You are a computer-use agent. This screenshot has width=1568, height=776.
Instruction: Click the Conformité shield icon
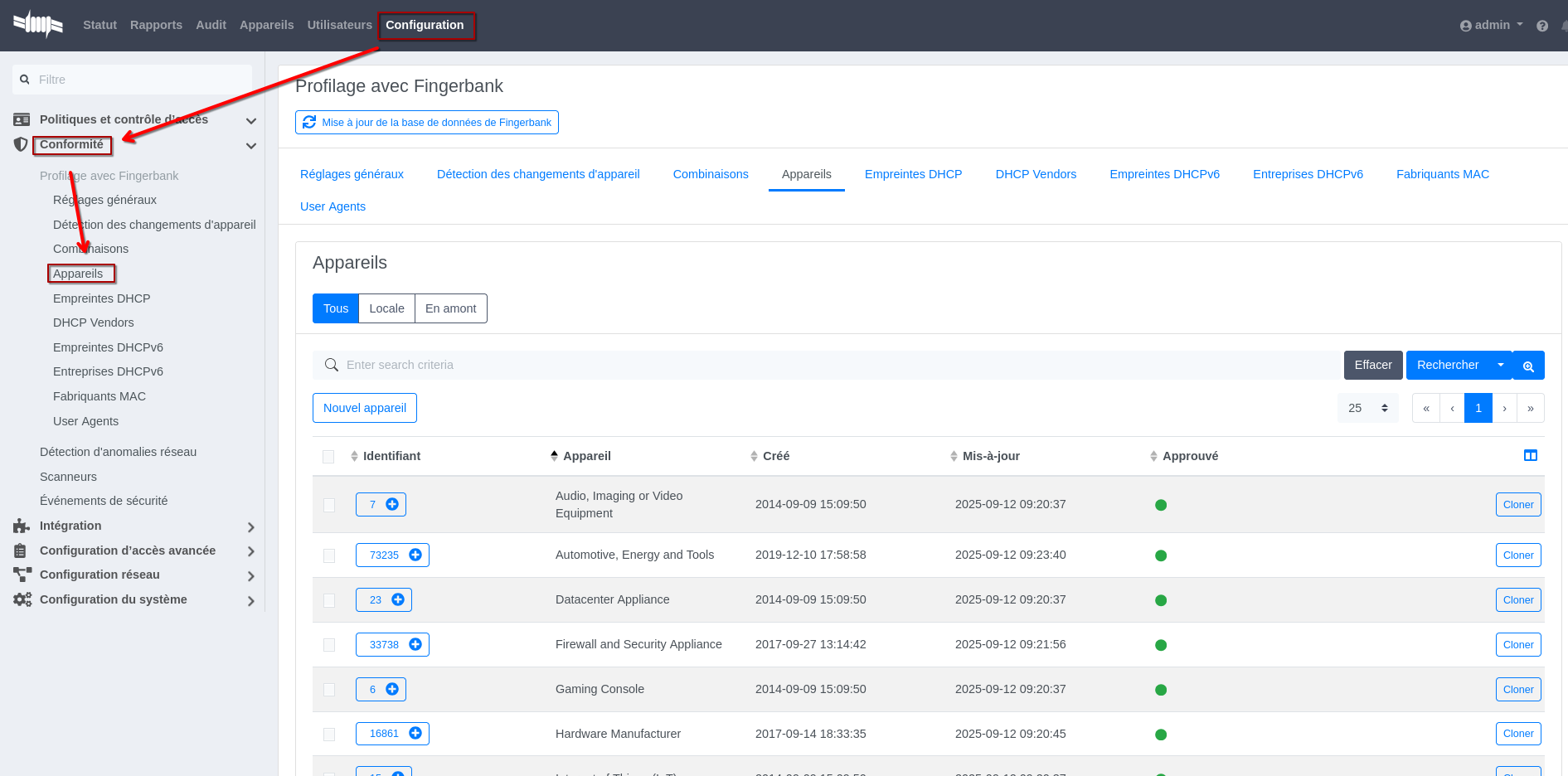pos(21,144)
